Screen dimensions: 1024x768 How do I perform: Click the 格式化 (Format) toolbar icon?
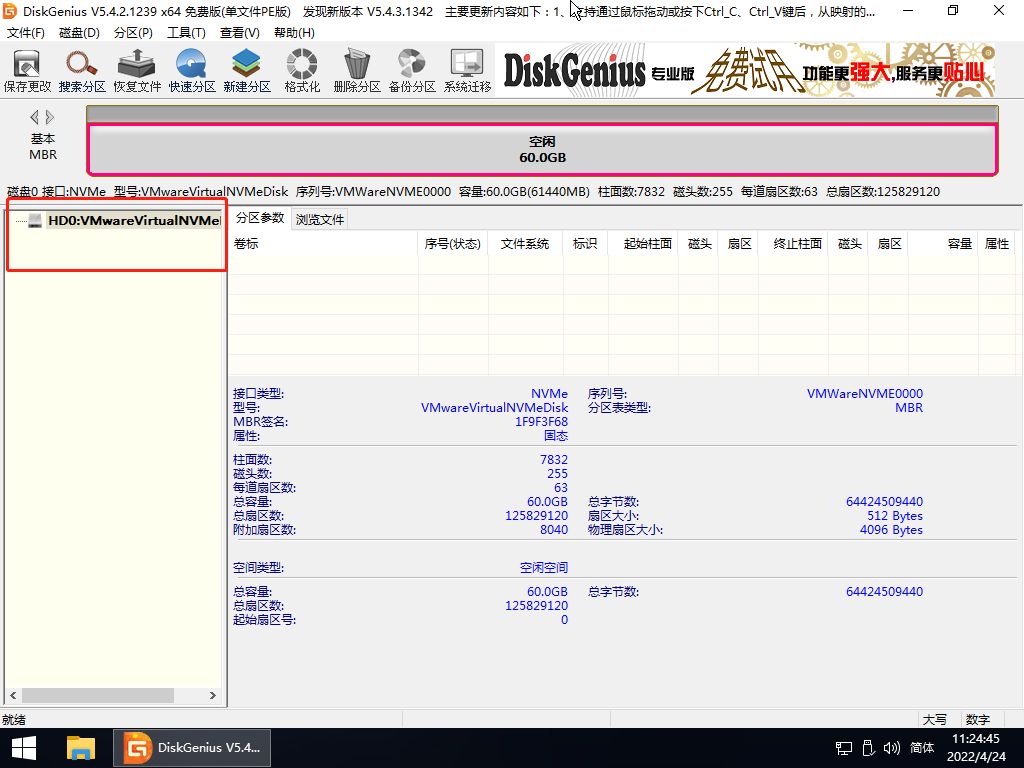[302, 71]
